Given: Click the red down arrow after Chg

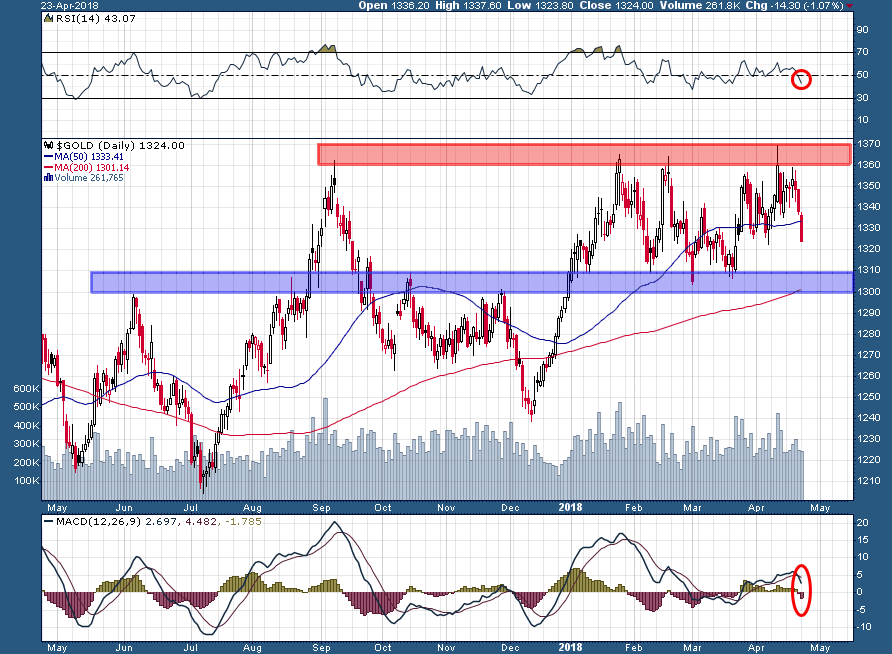Looking at the screenshot, I should [849, 6].
